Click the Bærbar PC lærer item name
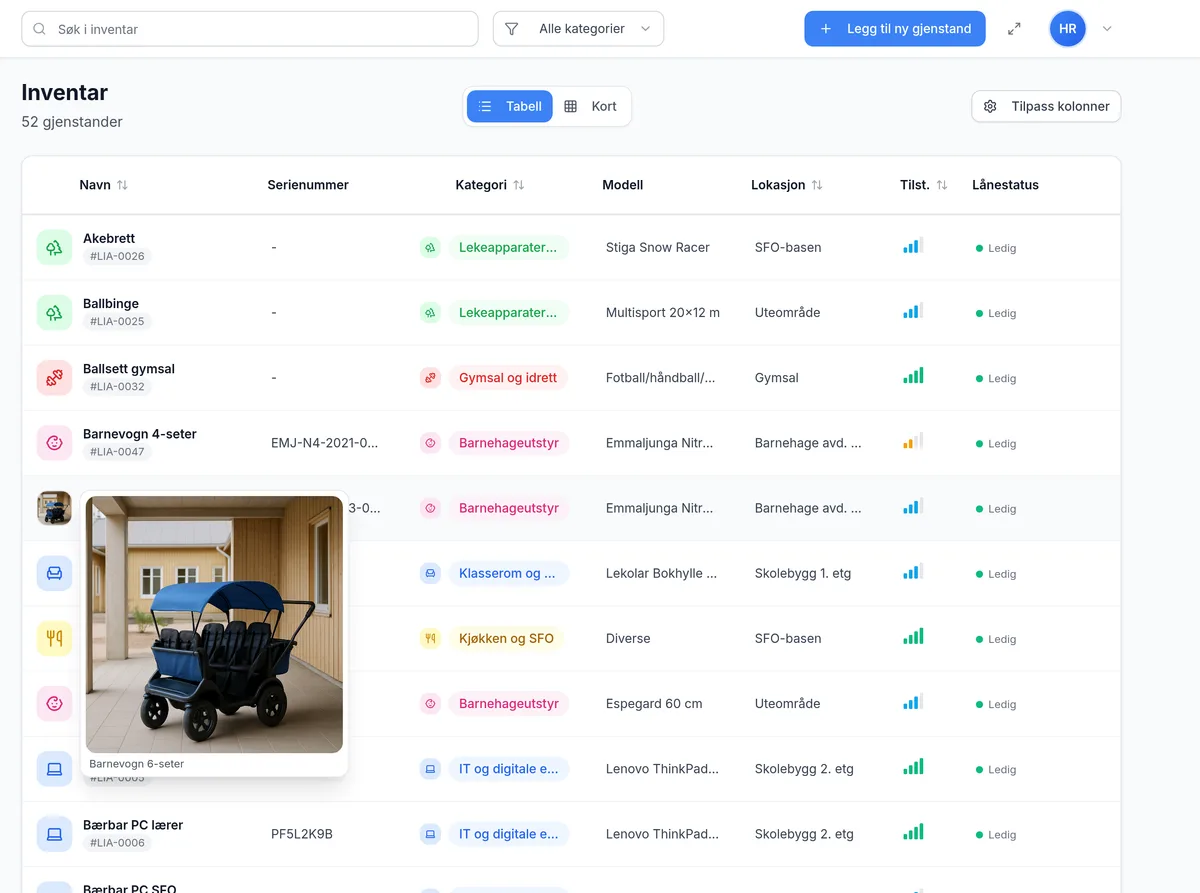The width and height of the screenshot is (1200, 893). tap(133, 825)
